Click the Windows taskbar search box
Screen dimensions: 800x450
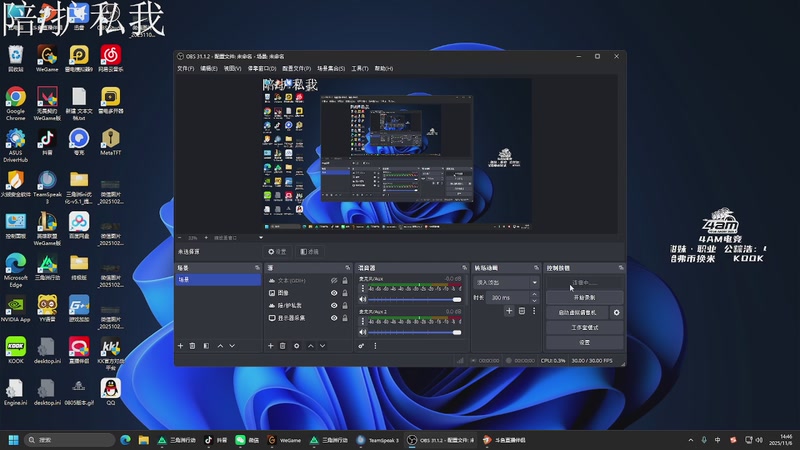coord(68,440)
